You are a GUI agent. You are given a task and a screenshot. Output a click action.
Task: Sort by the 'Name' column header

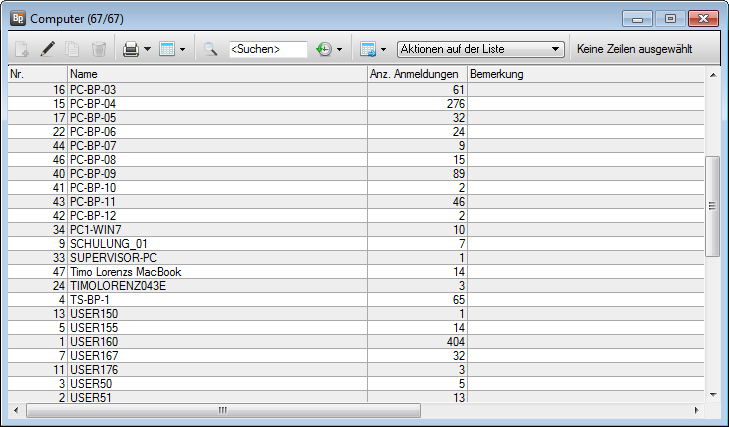[x=217, y=74]
